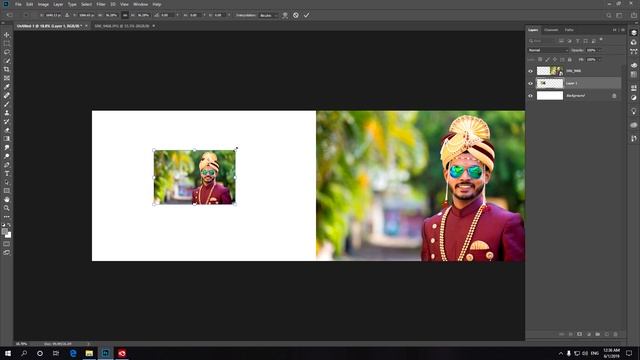Viewport: 640px width, 360px height.
Task: Select the Hand tool
Action: 7,200
